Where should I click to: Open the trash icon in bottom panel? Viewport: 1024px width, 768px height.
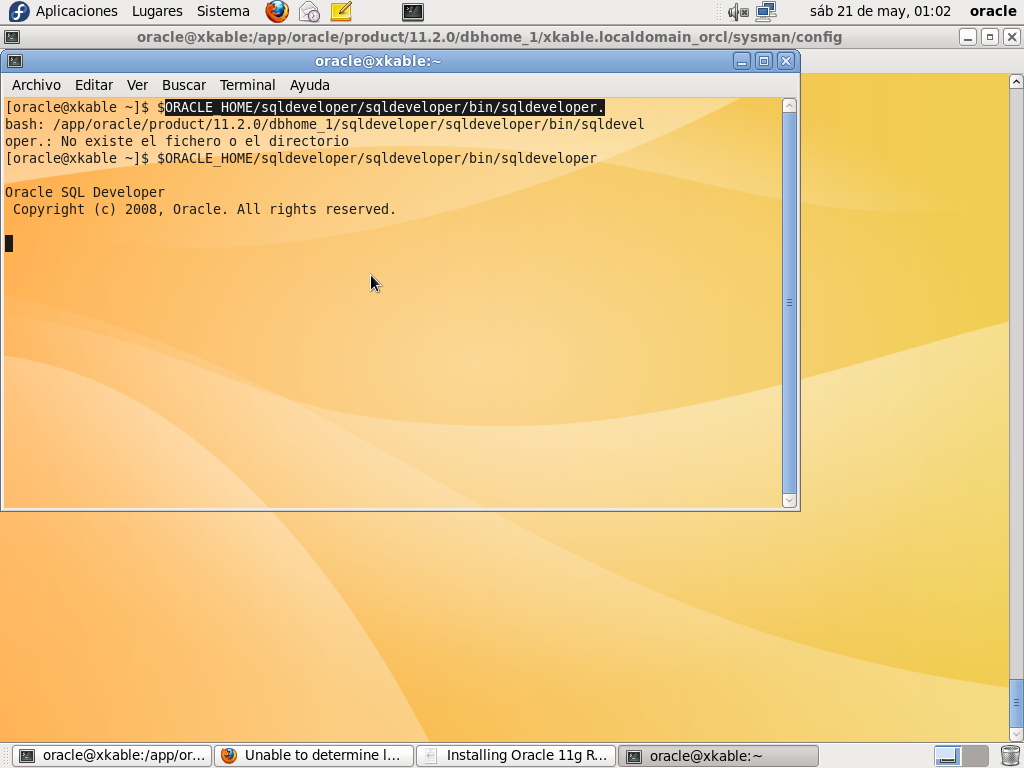tap(1010, 756)
